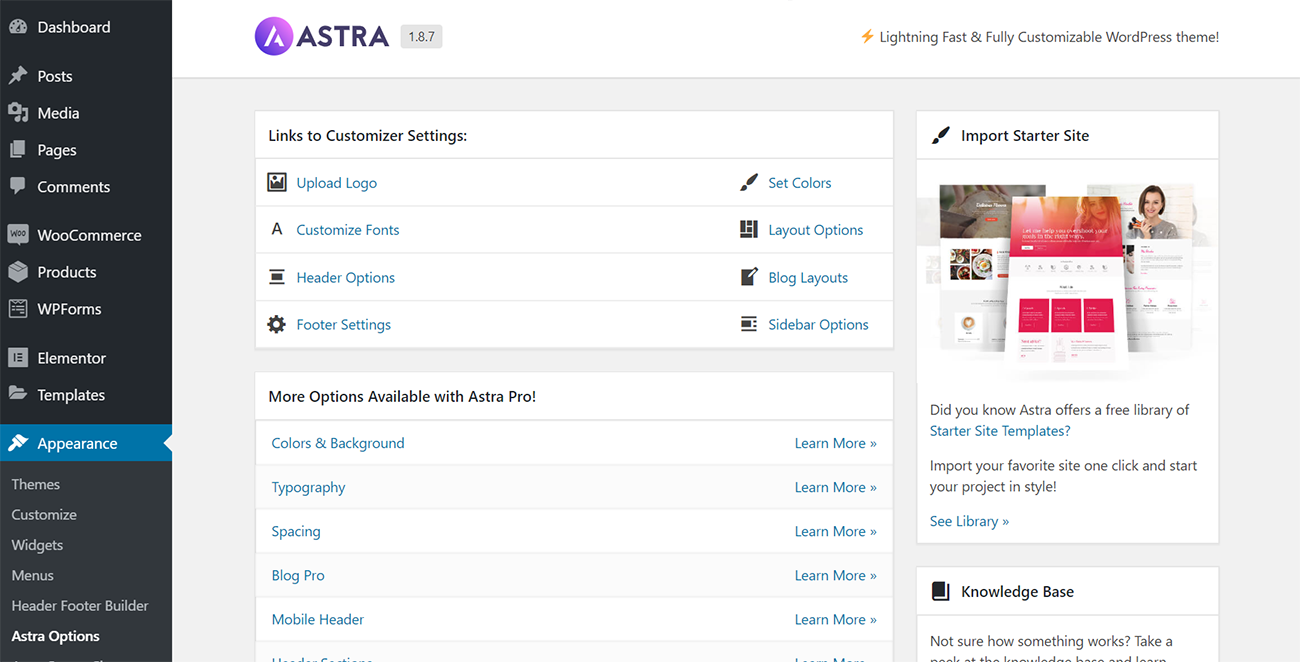Select Astra Options submenu item
Image resolution: width=1300 pixels, height=662 pixels.
(x=56, y=636)
